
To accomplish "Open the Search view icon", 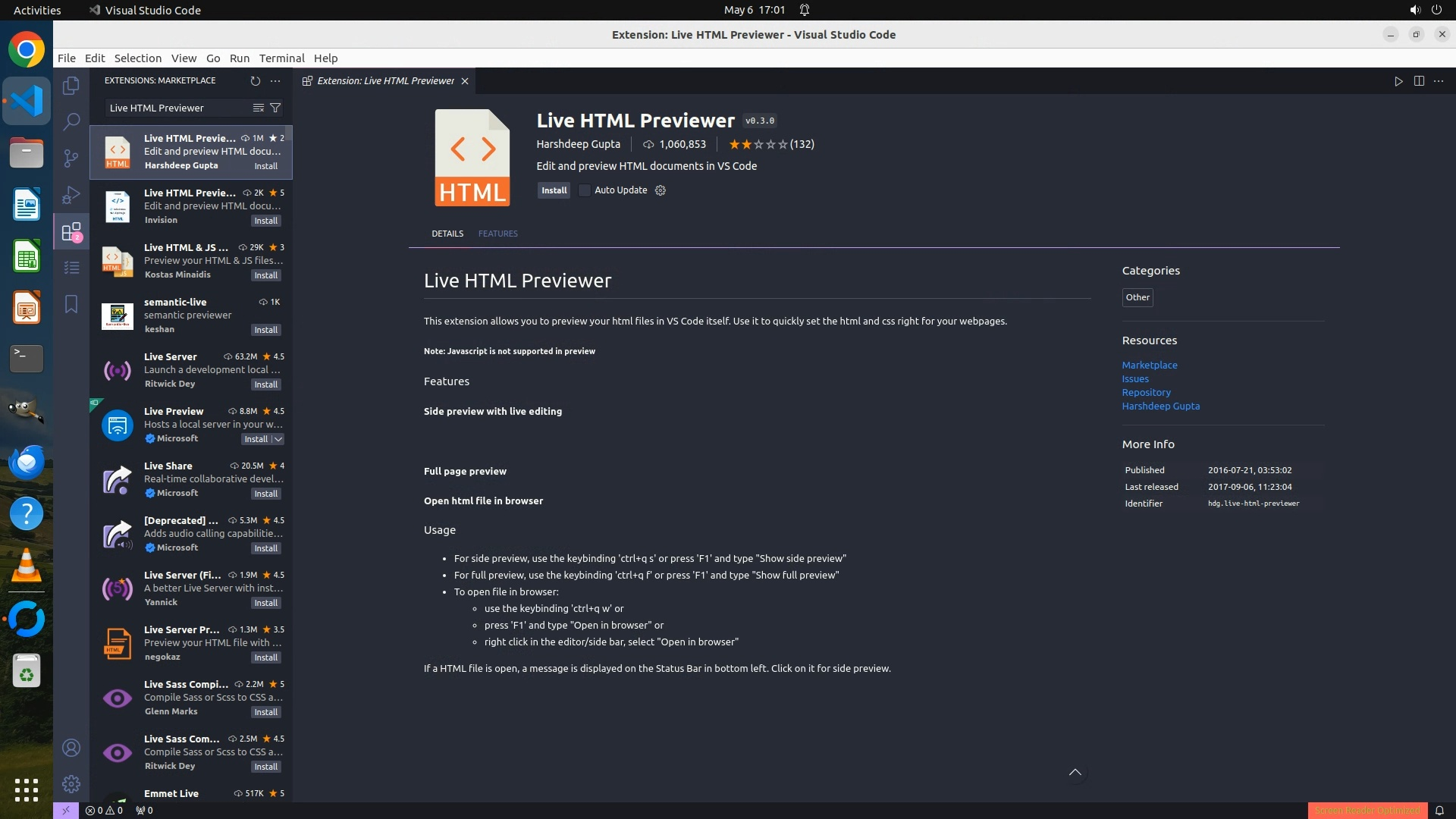I will [71, 121].
